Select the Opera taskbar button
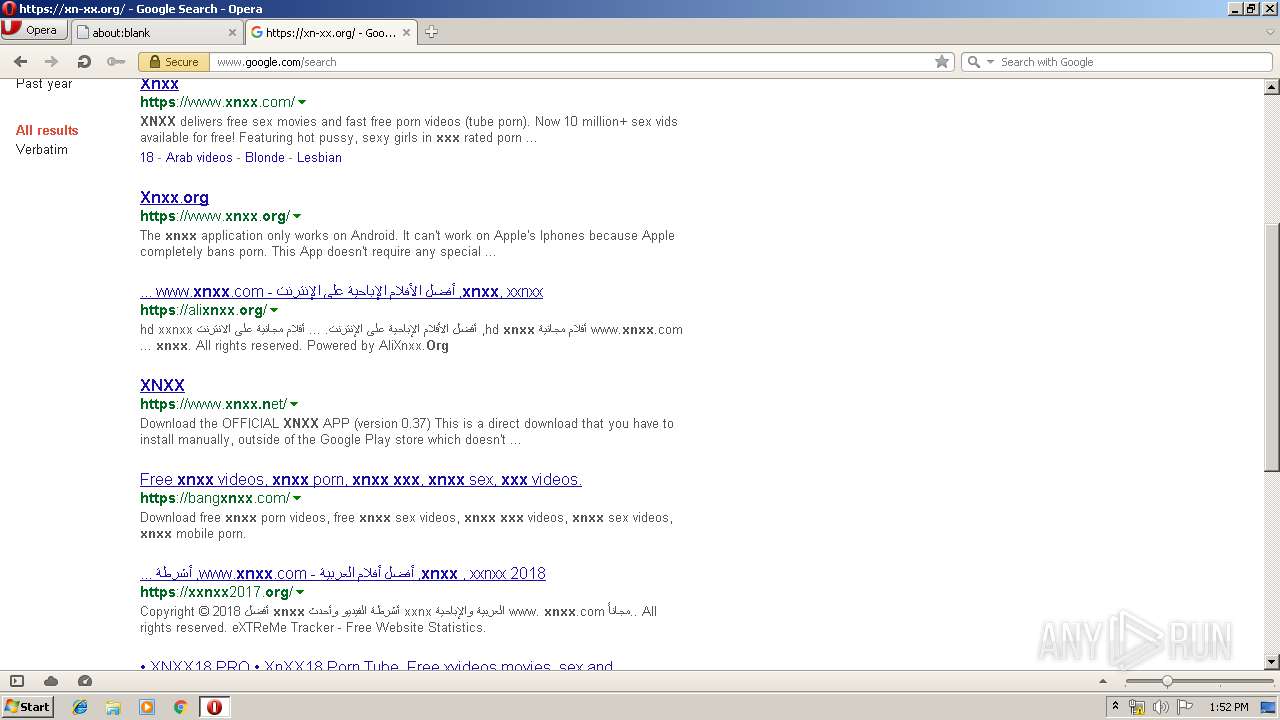 pyautogui.click(x=214, y=707)
